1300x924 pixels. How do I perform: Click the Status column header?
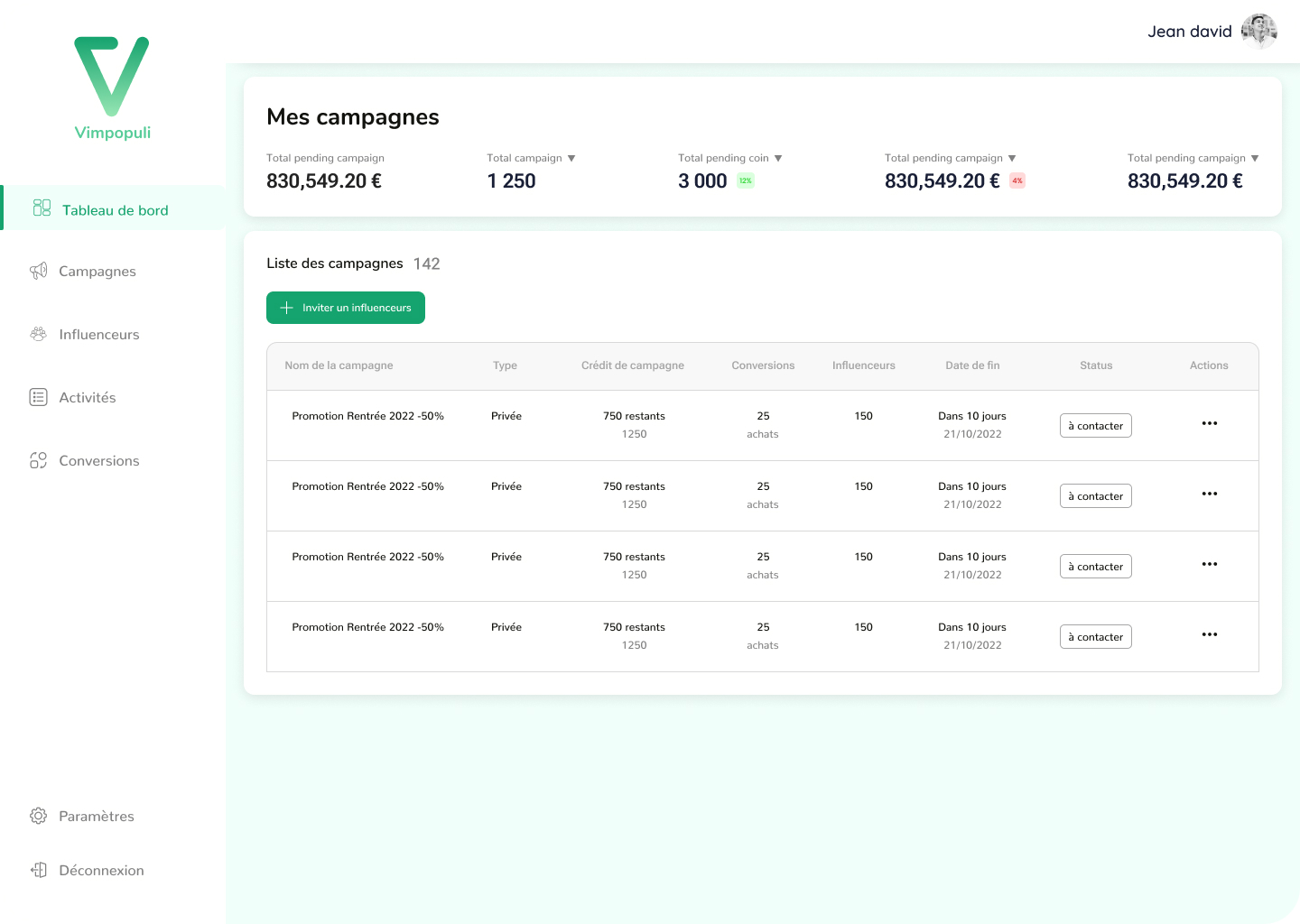pos(1096,365)
